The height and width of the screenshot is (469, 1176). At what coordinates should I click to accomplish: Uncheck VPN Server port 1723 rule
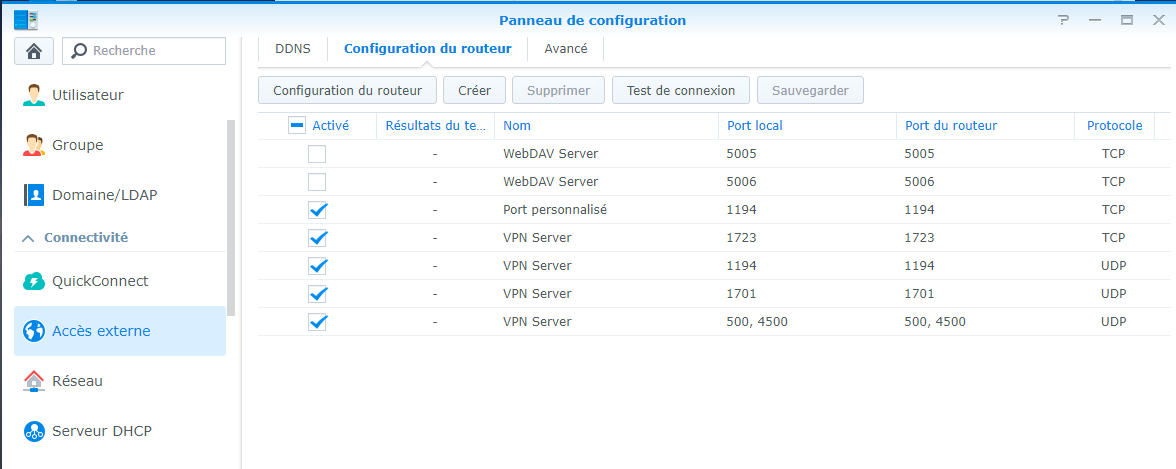click(x=317, y=238)
